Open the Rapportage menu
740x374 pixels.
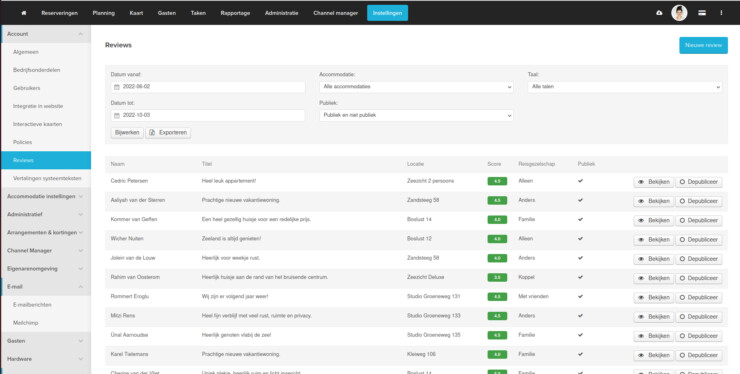pos(235,13)
